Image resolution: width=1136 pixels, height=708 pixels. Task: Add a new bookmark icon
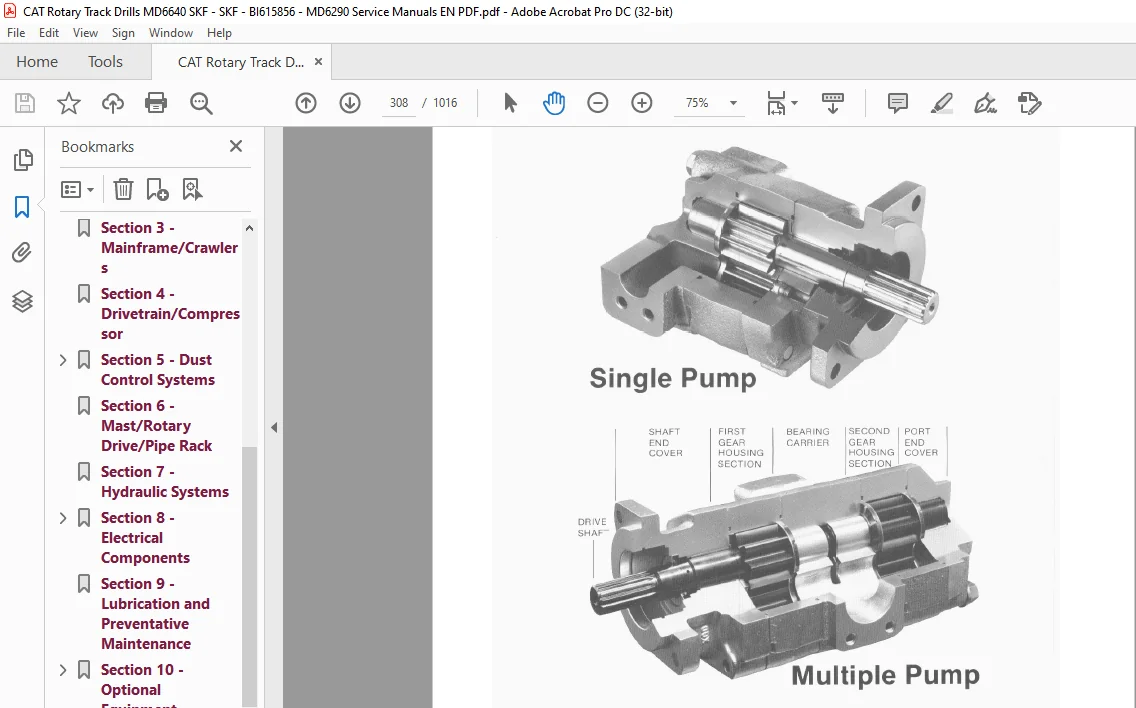click(157, 189)
